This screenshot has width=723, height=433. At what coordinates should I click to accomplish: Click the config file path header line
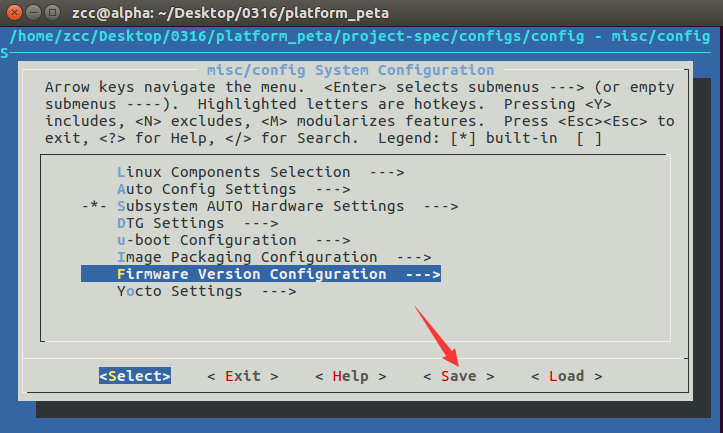360,36
